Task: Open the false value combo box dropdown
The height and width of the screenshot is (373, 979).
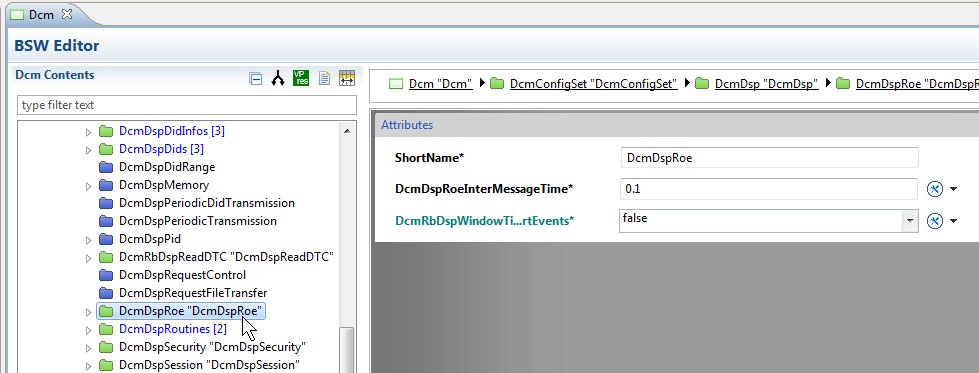Action: pos(910,221)
